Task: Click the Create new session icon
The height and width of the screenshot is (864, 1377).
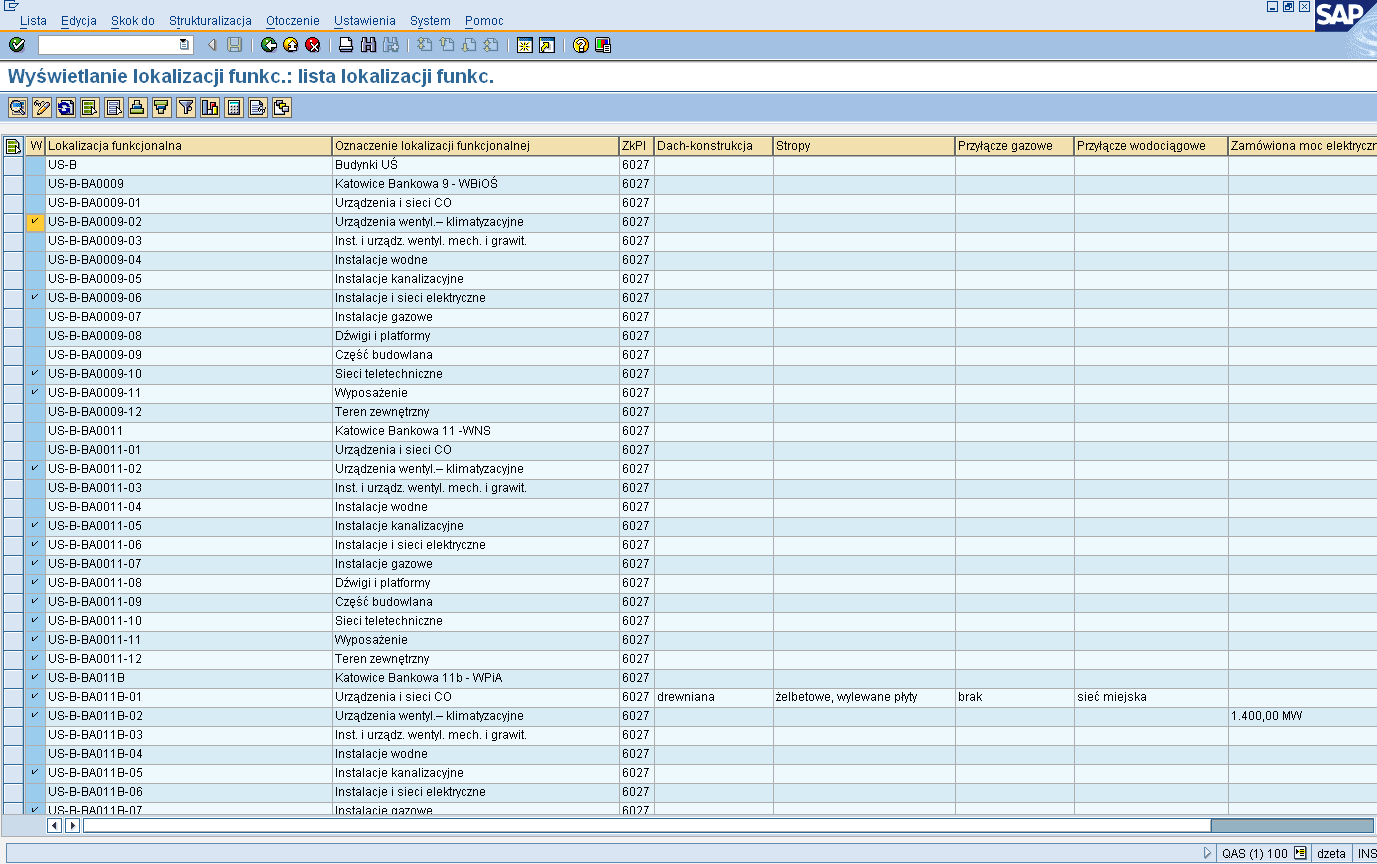Action: [x=524, y=45]
